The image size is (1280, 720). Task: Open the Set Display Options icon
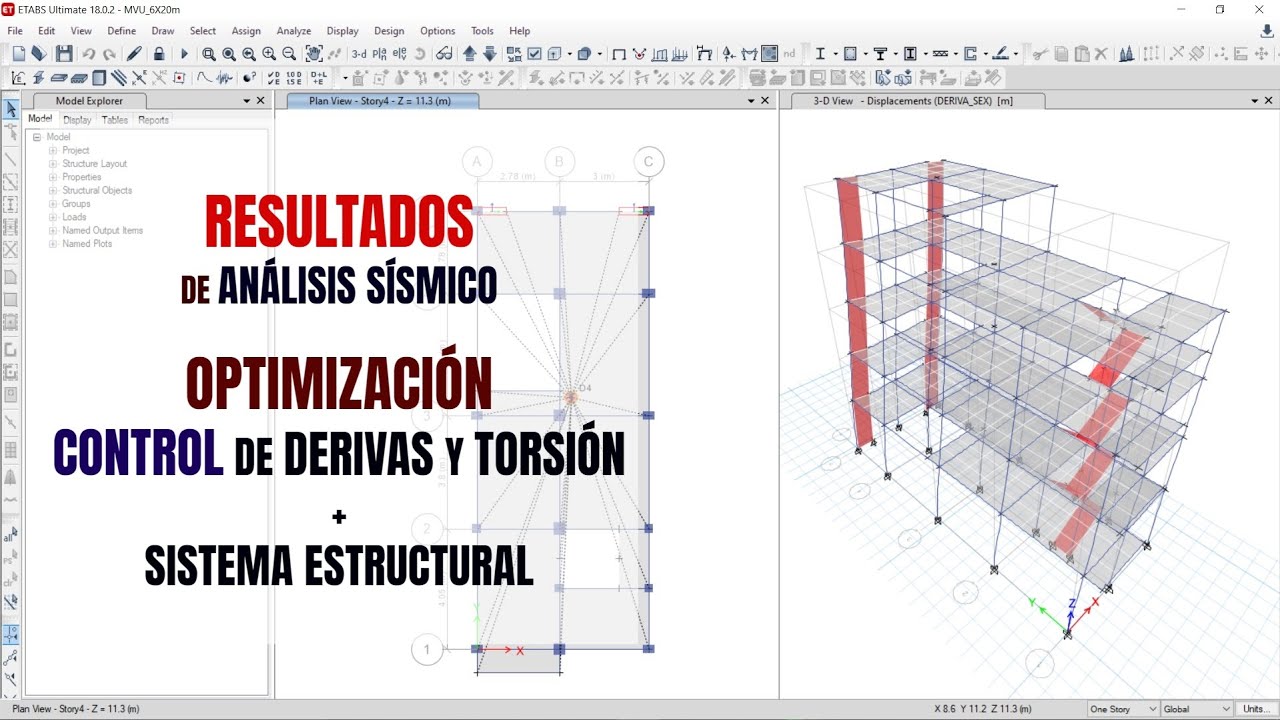(x=535, y=53)
